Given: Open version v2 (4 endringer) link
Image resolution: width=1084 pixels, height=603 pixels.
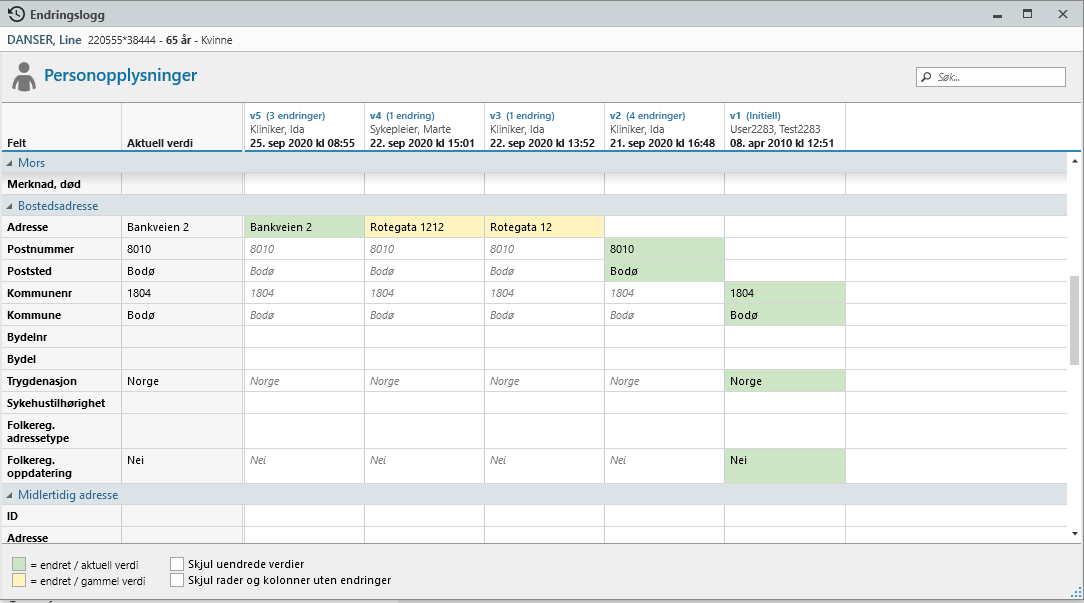Looking at the screenshot, I should tap(647, 116).
